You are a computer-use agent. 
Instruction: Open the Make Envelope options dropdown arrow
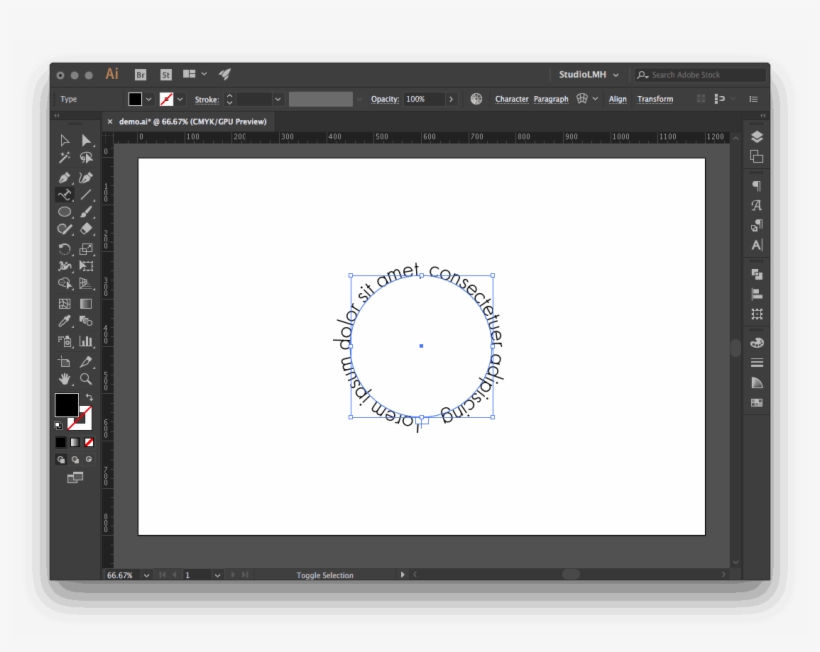click(595, 99)
